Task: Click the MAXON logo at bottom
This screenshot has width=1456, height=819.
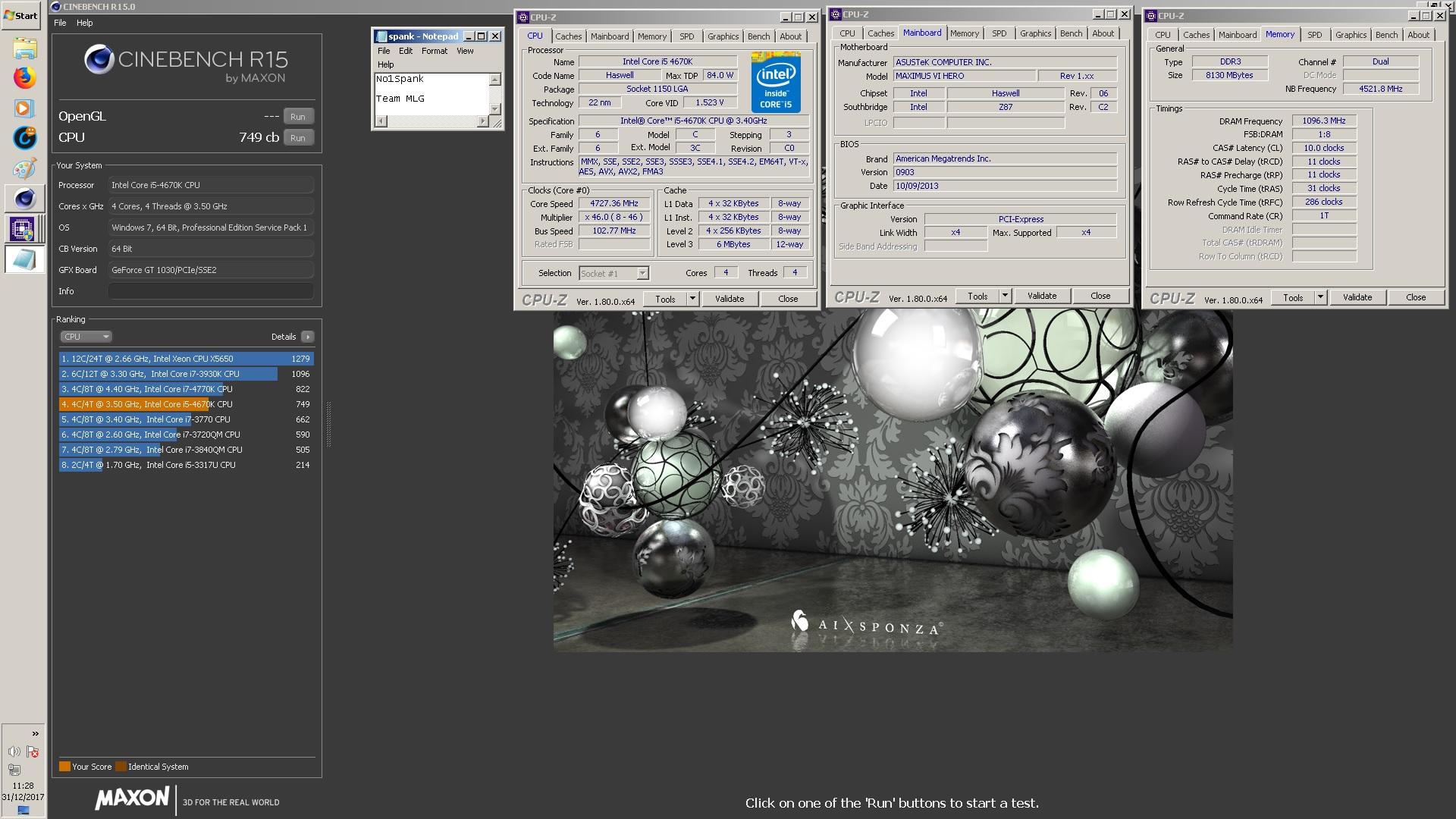Action: coord(132,798)
